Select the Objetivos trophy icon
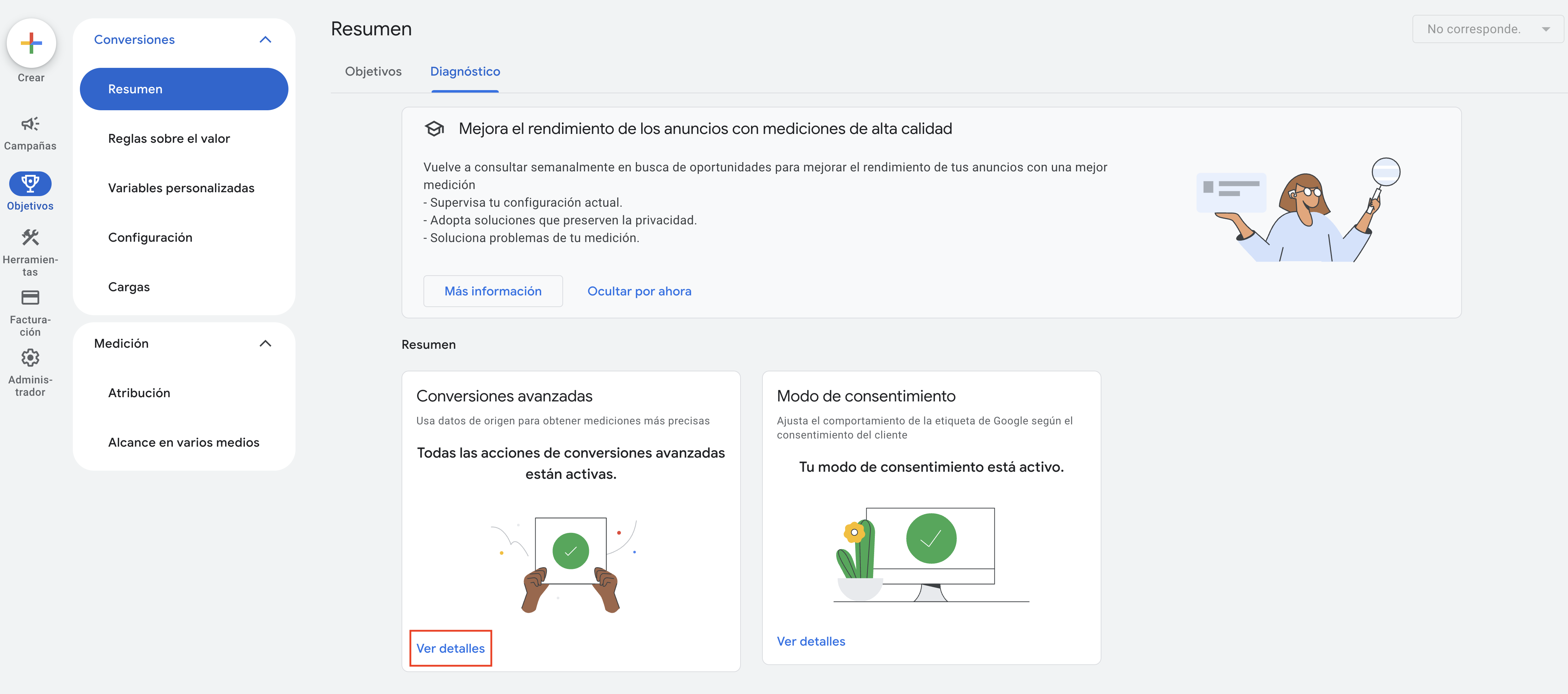 [30, 183]
